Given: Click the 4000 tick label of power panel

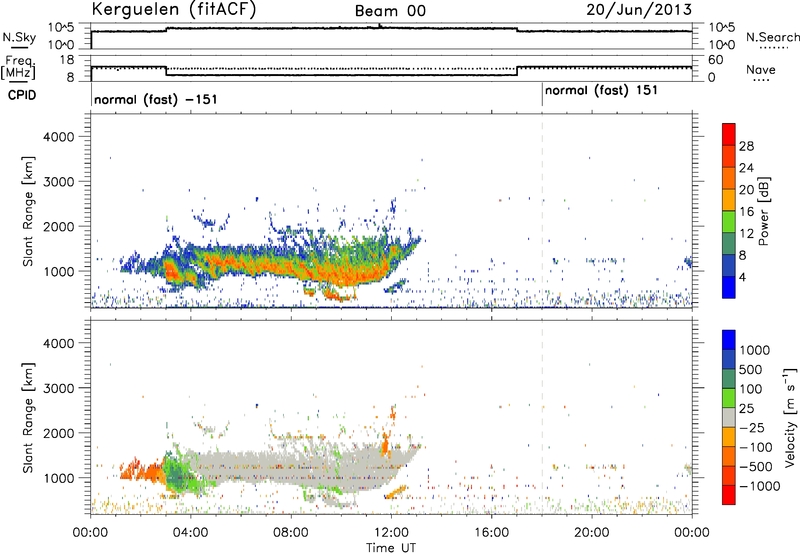Looking at the screenshot, I should pyautogui.click(x=59, y=137).
